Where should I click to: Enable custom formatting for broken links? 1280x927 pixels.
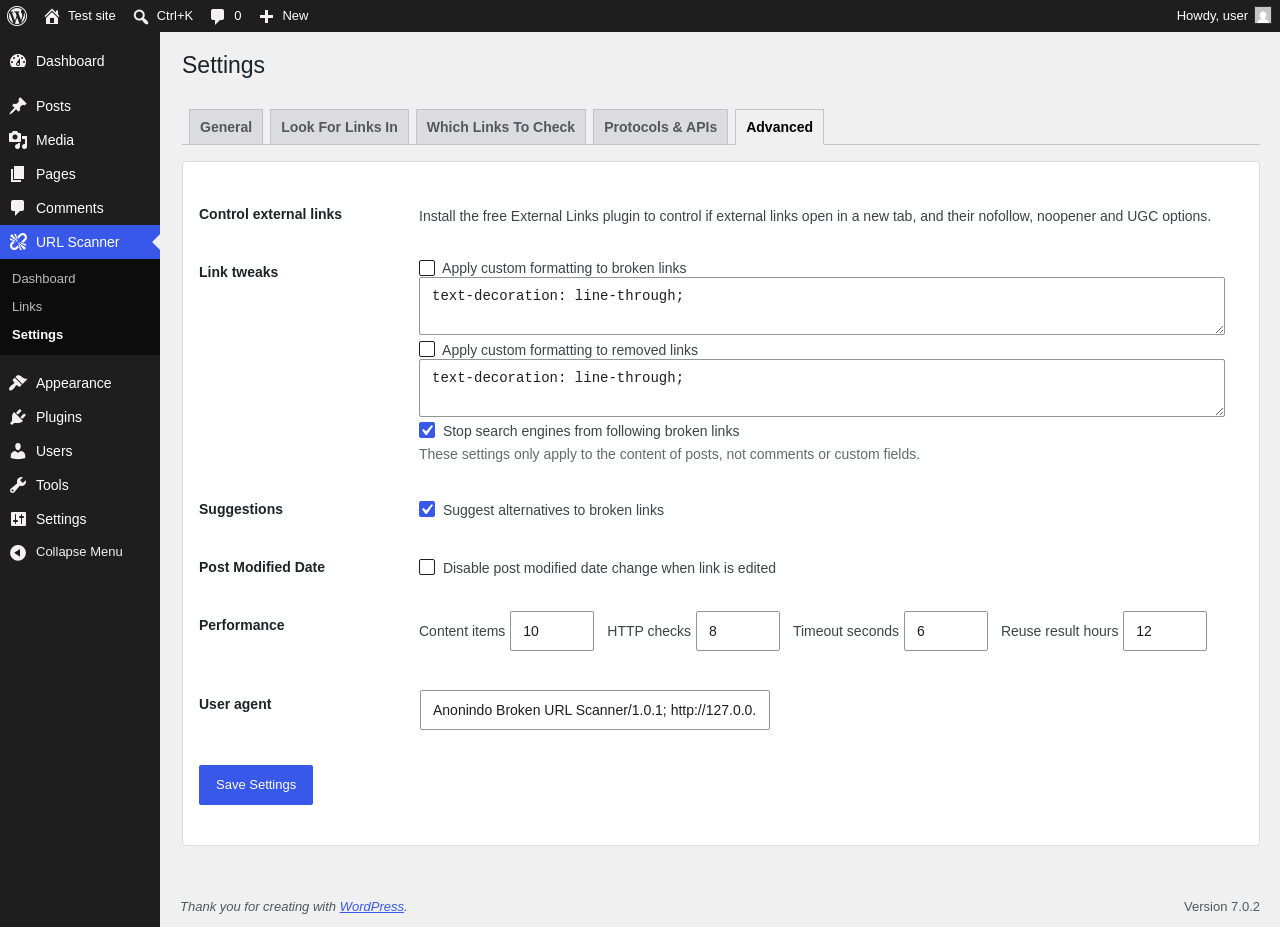pos(427,268)
